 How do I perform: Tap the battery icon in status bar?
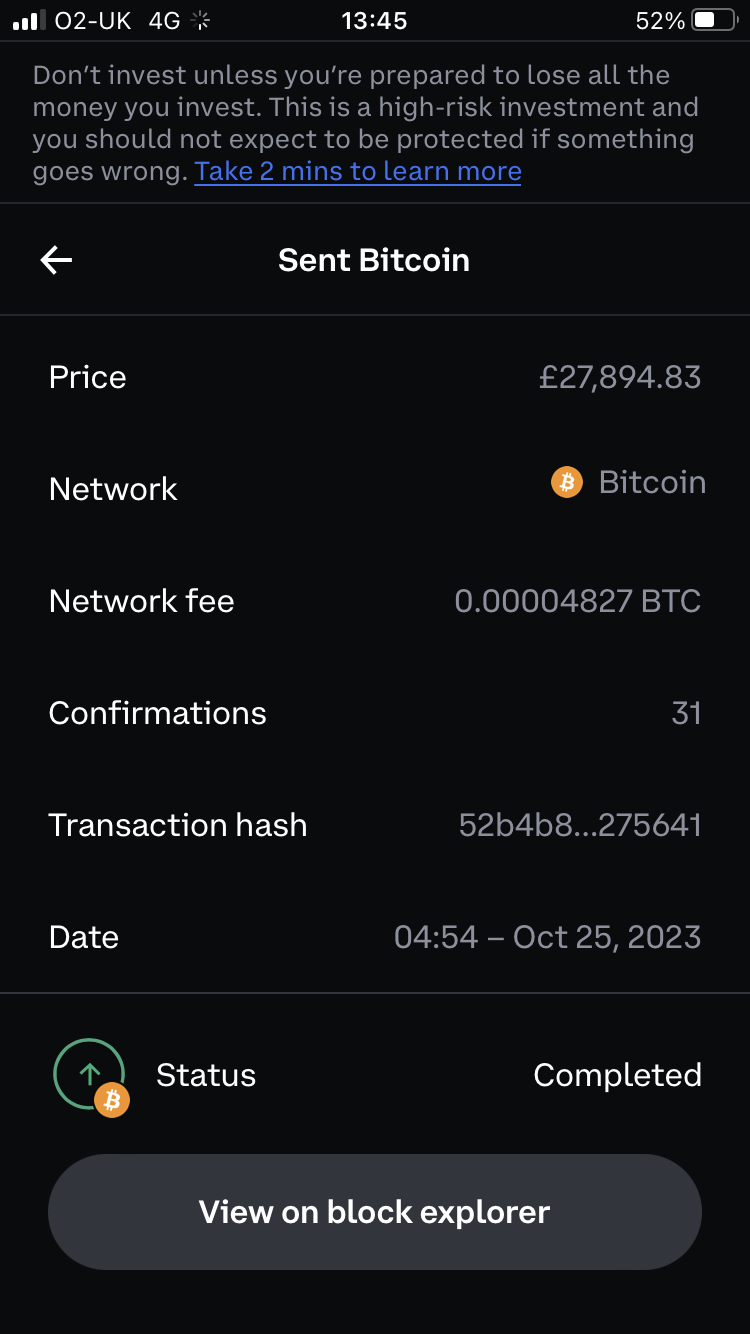(x=715, y=21)
